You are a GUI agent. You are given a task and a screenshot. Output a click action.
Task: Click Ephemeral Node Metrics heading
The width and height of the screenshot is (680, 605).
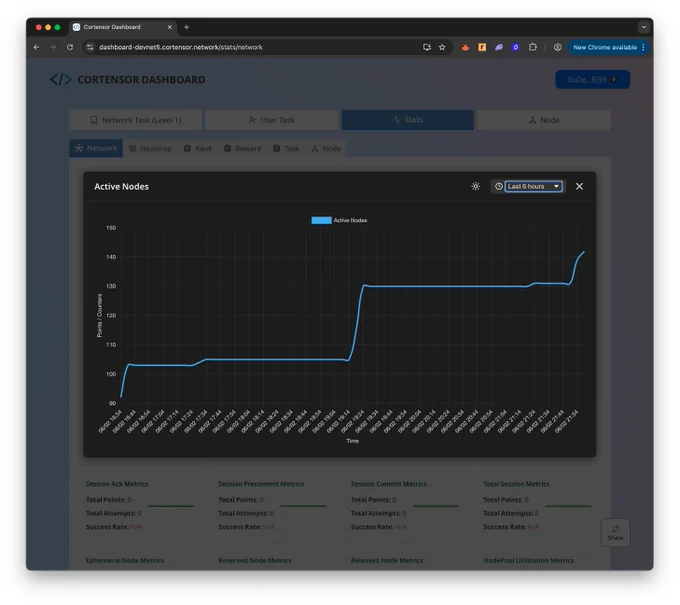(125, 561)
